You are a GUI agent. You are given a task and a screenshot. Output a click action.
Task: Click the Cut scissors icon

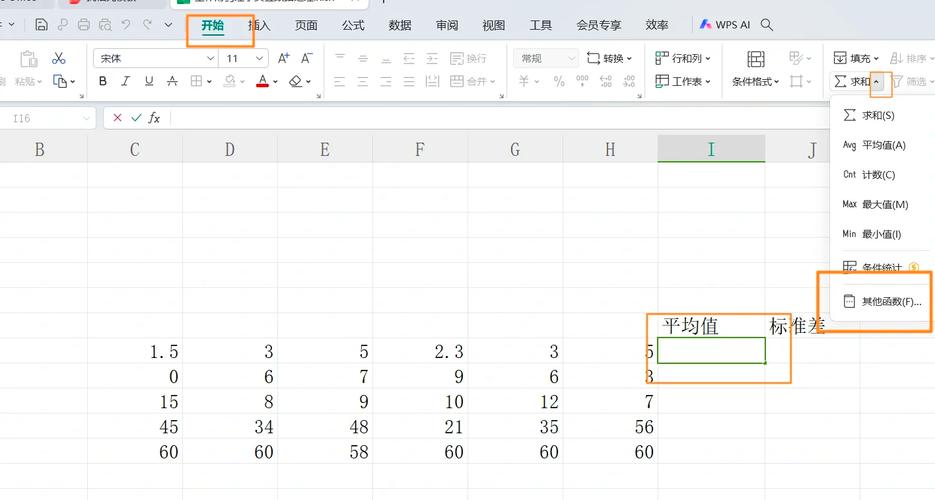click(x=58, y=58)
